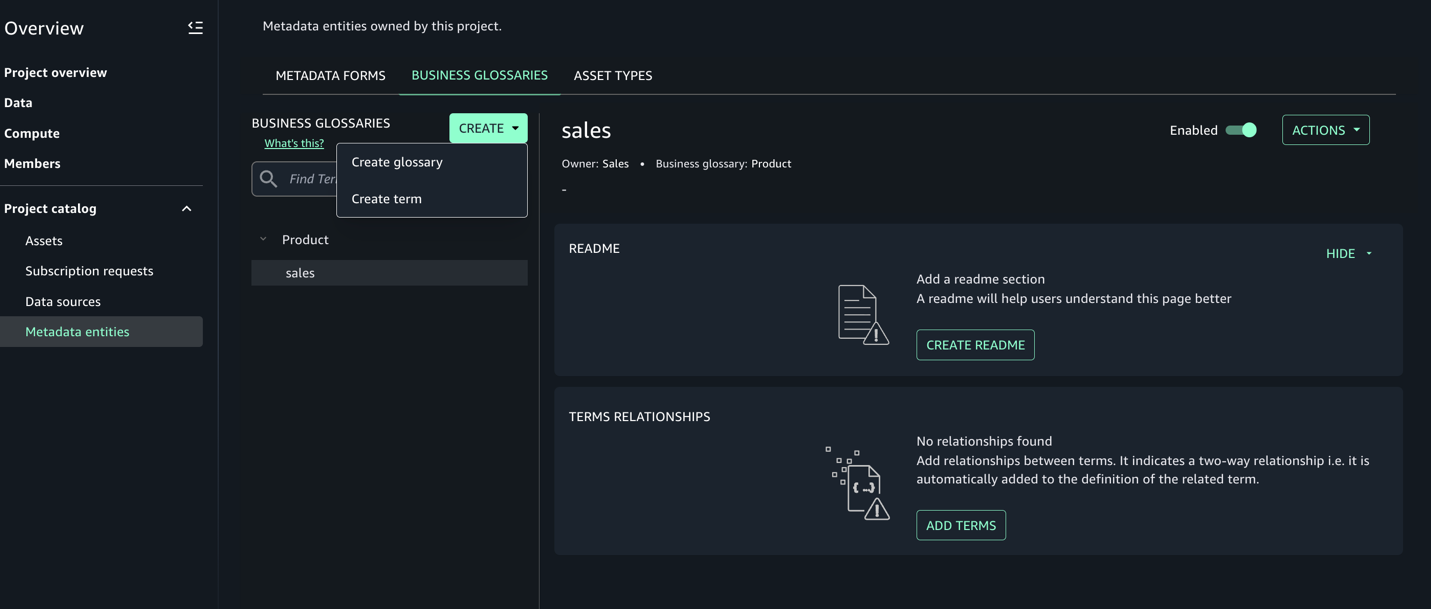The height and width of the screenshot is (609, 1431).
Task: Collapse the Product glossary tree node
Action: click(264, 240)
